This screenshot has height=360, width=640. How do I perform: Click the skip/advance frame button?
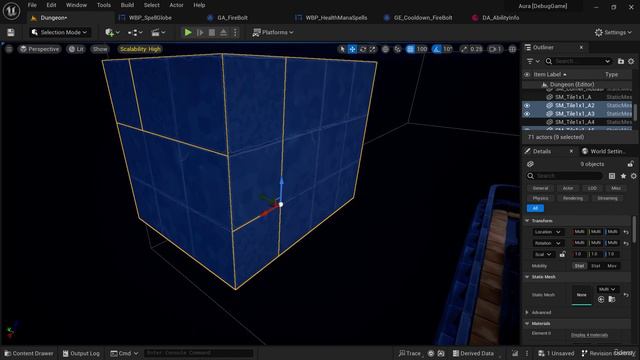[x=200, y=32]
